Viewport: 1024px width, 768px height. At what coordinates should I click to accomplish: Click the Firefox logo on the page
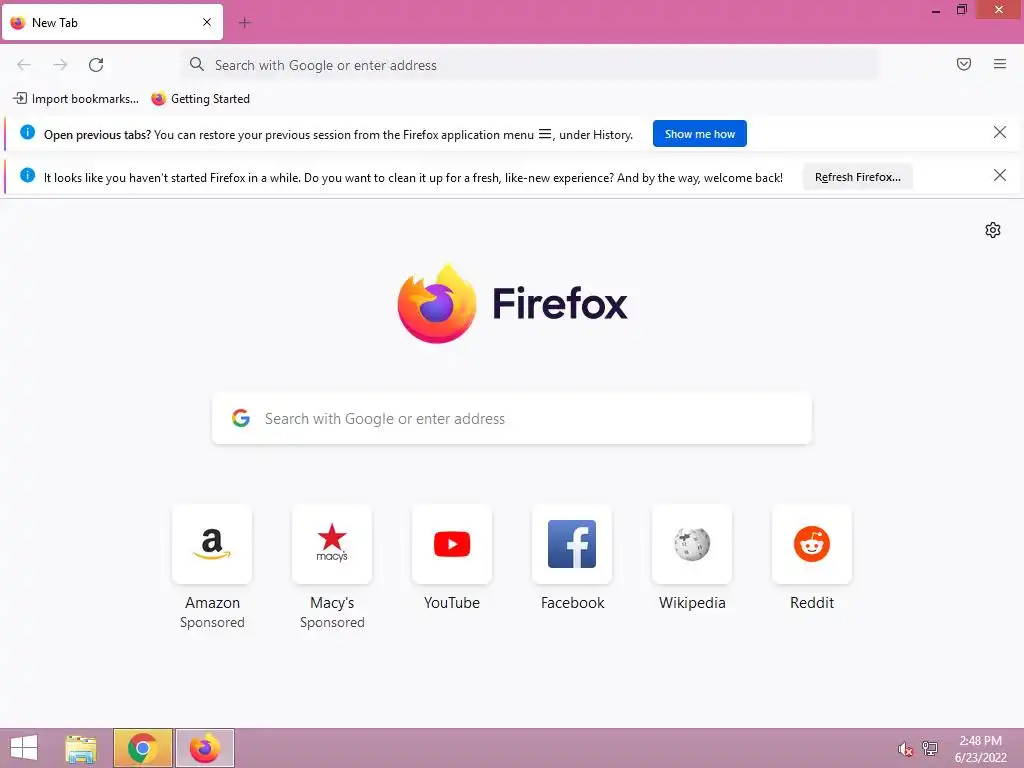[x=437, y=304]
